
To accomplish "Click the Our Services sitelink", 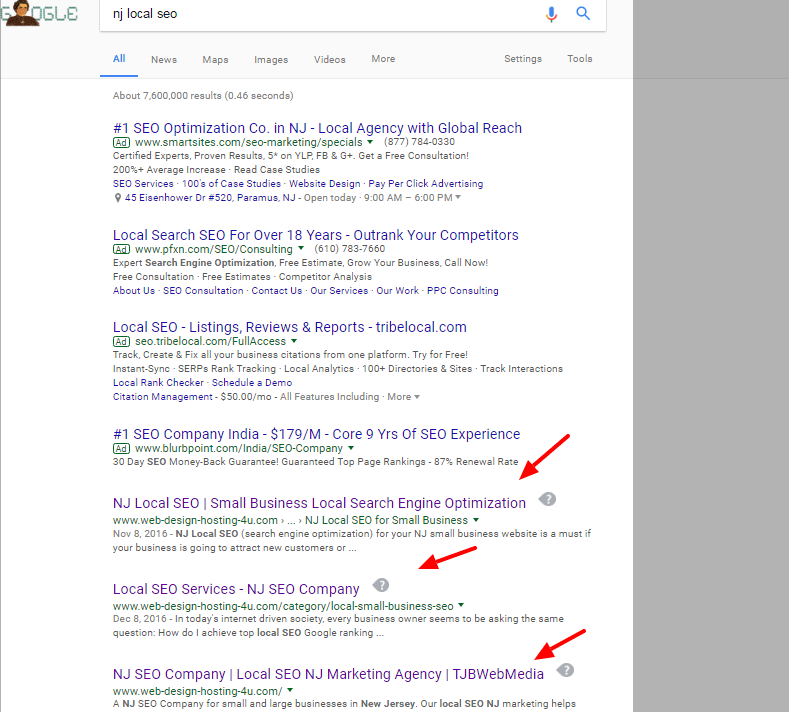I will pos(339,291).
